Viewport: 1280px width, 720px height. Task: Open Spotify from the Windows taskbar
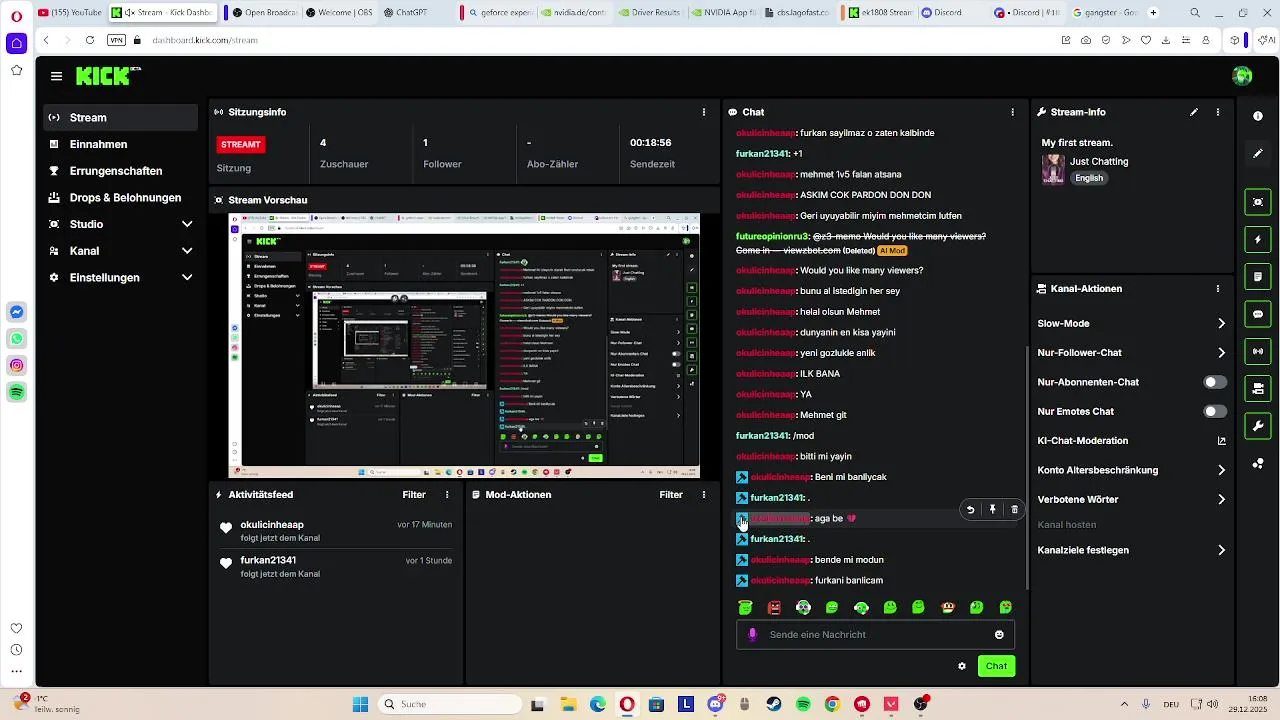pyautogui.click(x=803, y=704)
